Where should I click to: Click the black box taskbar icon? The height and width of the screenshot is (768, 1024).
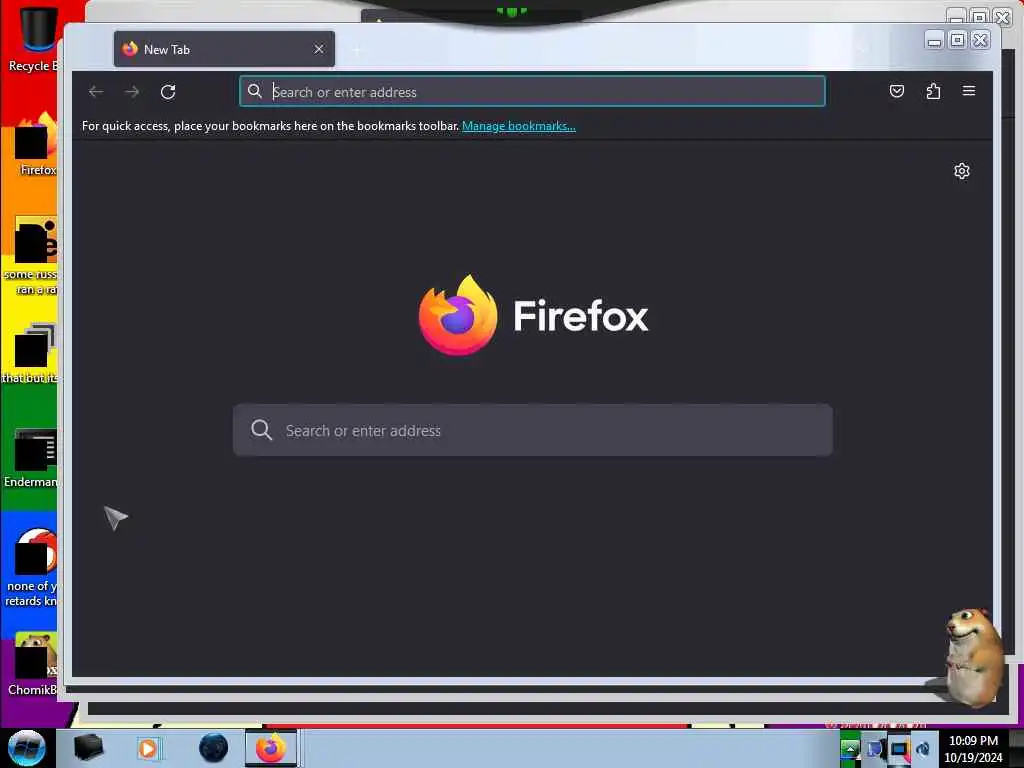click(x=88, y=748)
